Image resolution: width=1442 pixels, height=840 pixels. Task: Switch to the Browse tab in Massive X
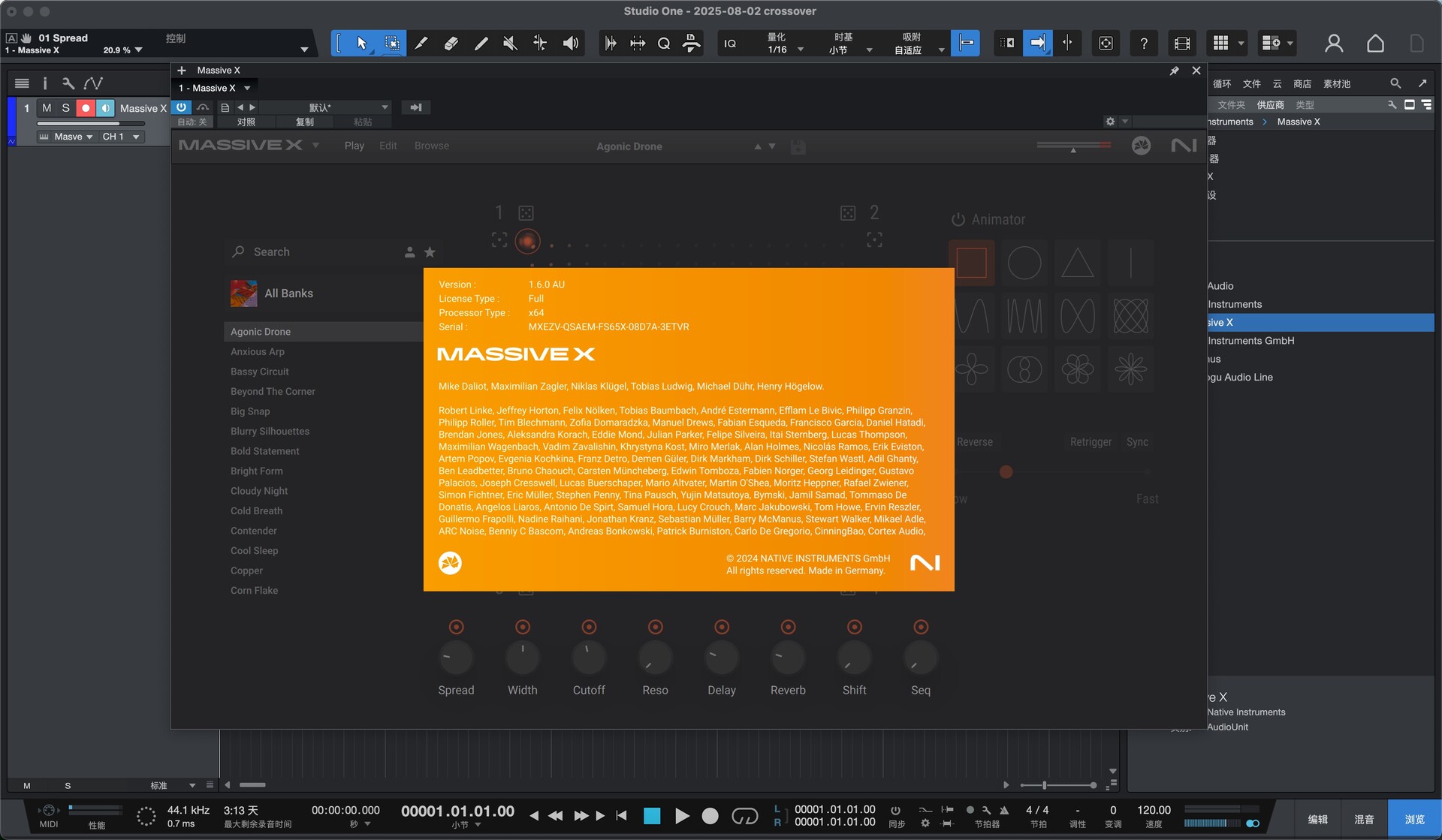[432, 146]
